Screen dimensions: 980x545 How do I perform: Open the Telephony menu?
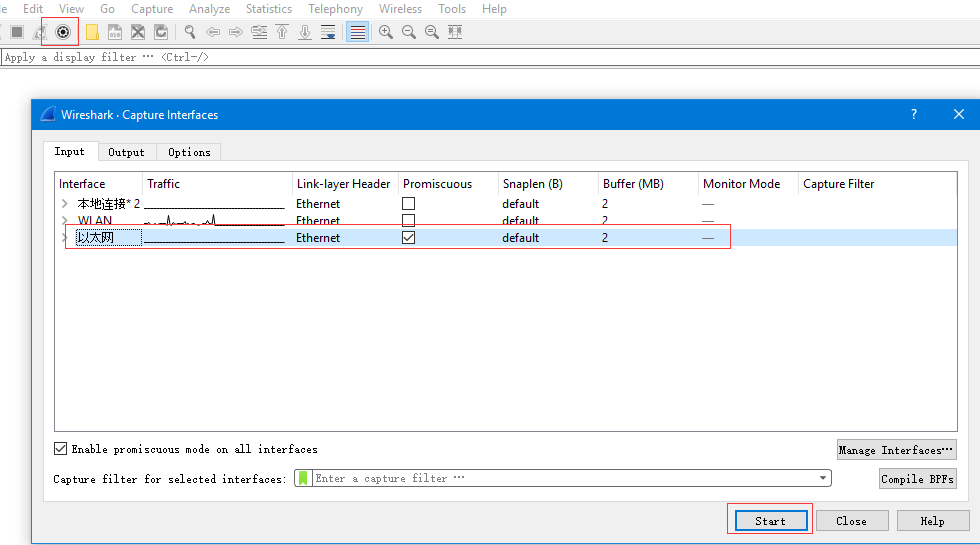coord(335,9)
